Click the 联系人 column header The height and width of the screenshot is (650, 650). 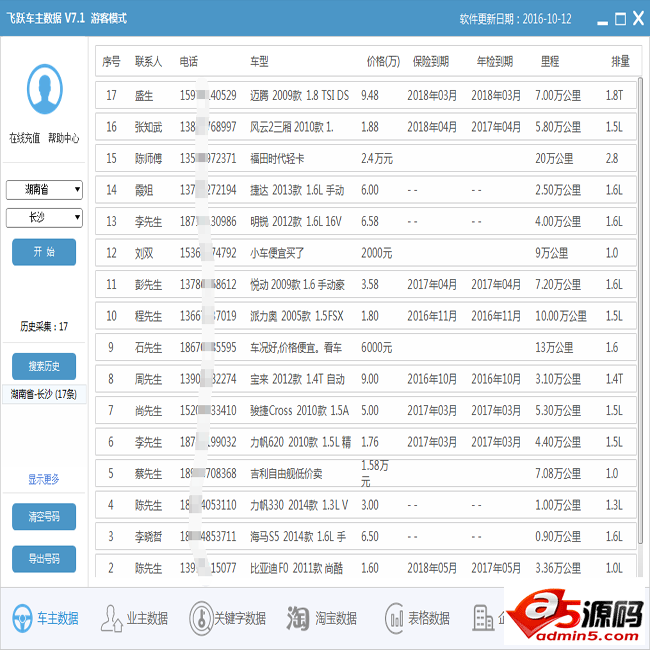[x=148, y=62]
